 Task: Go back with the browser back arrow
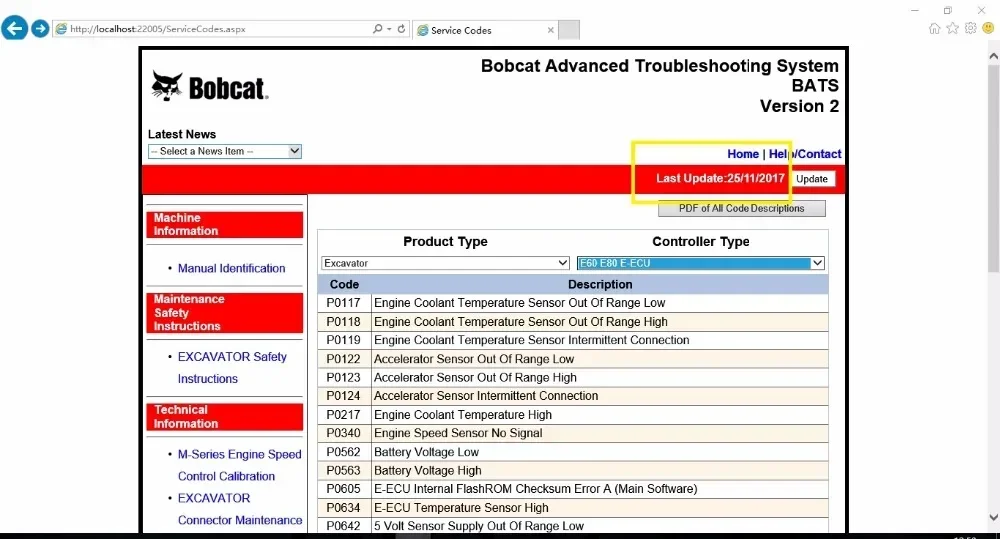coord(15,29)
